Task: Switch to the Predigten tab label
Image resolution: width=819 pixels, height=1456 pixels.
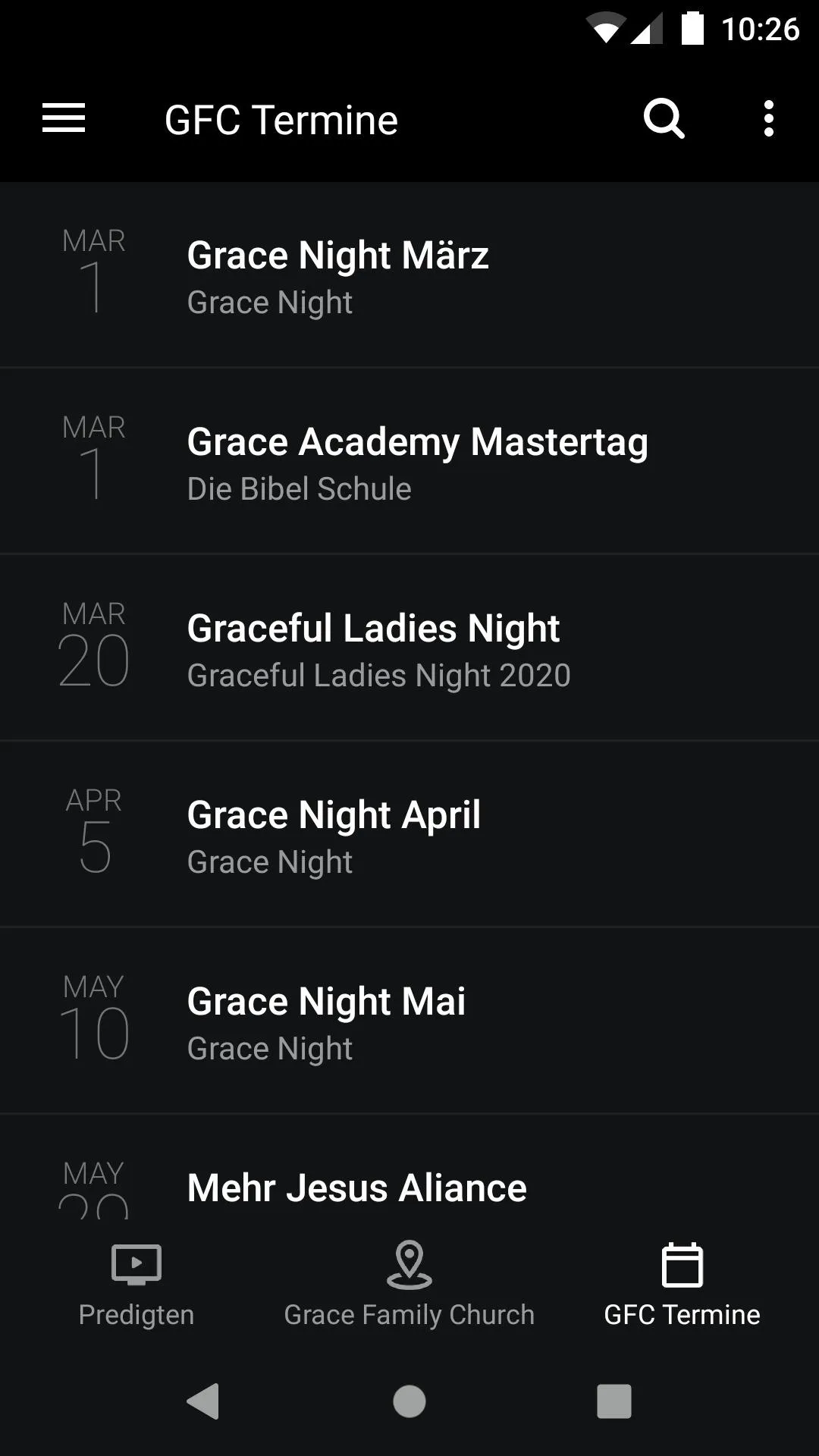Action: [x=136, y=1314]
